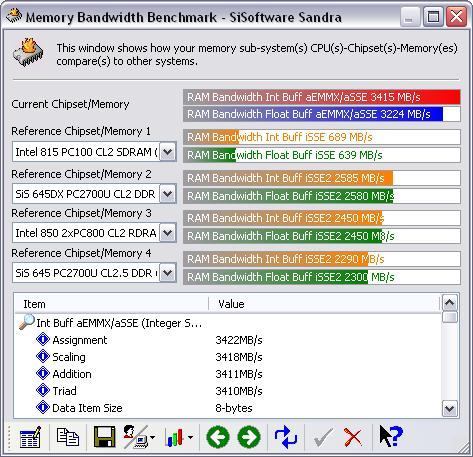Click the Float Buff iSSE2 2450 MB/s bar

pos(322,236)
